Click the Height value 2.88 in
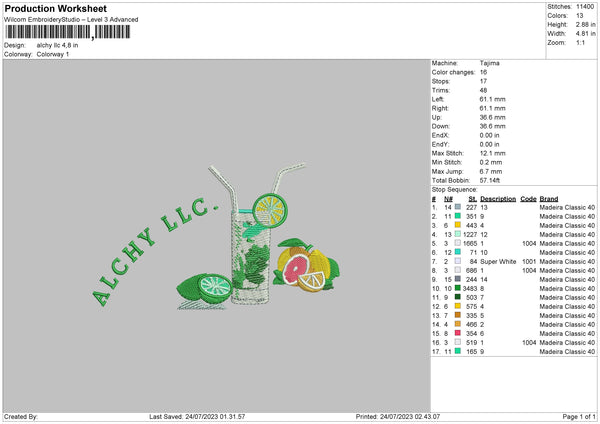Image resolution: width=600 pixels, height=424 pixels. click(586, 24)
